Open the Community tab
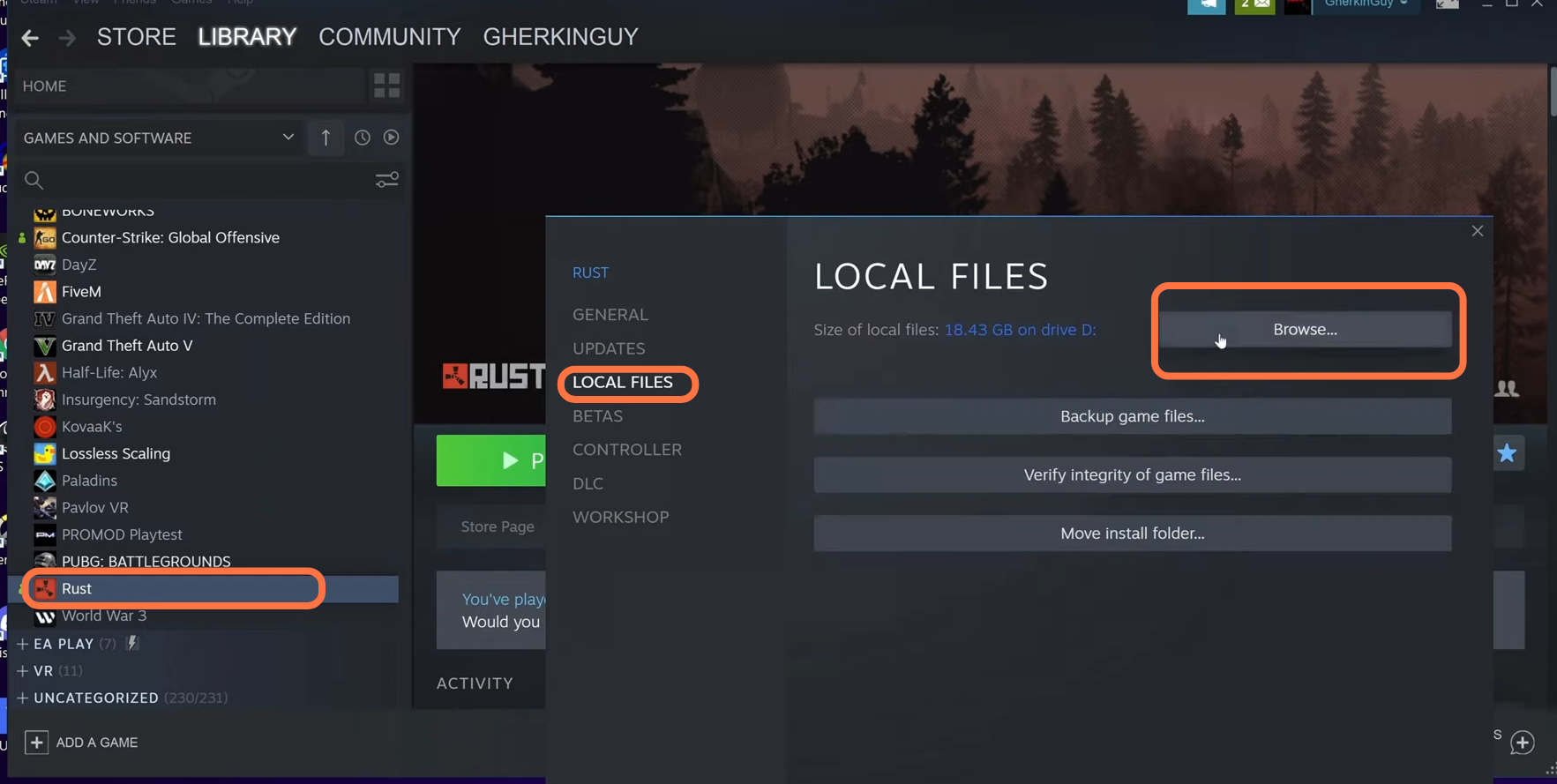The height and width of the screenshot is (784, 1557). click(390, 37)
